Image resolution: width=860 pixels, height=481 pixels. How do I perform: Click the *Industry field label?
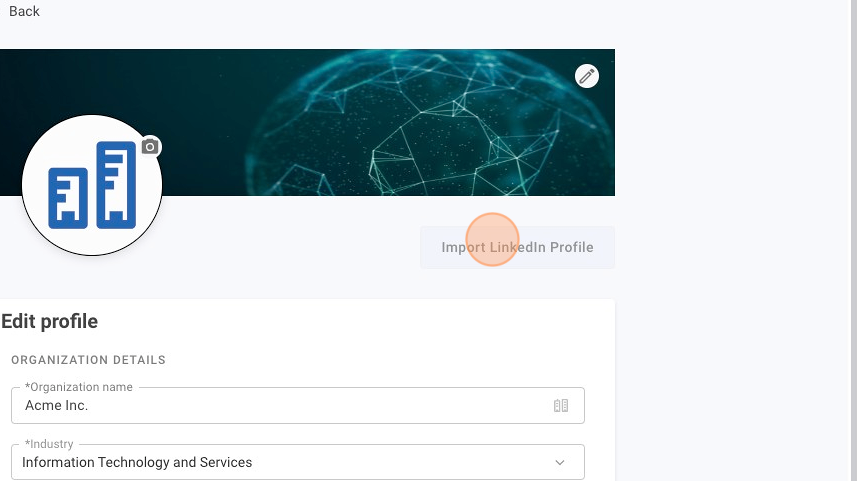tap(50, 444)
